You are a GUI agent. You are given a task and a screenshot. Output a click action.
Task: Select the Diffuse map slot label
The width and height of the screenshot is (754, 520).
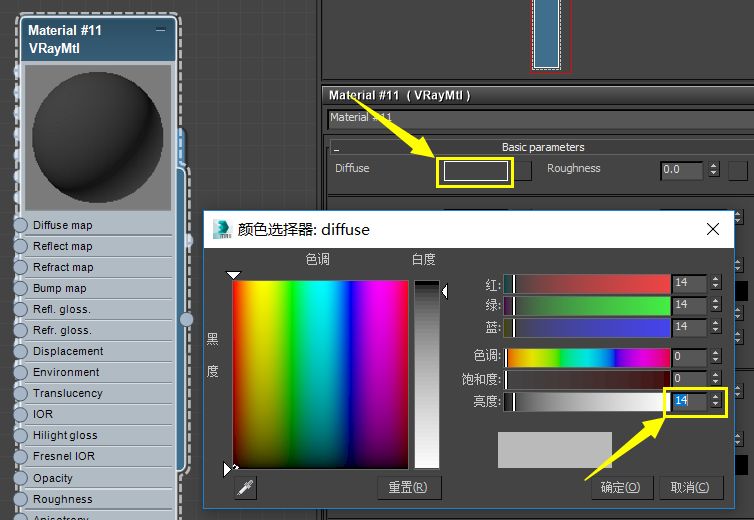tap(63, 225)
